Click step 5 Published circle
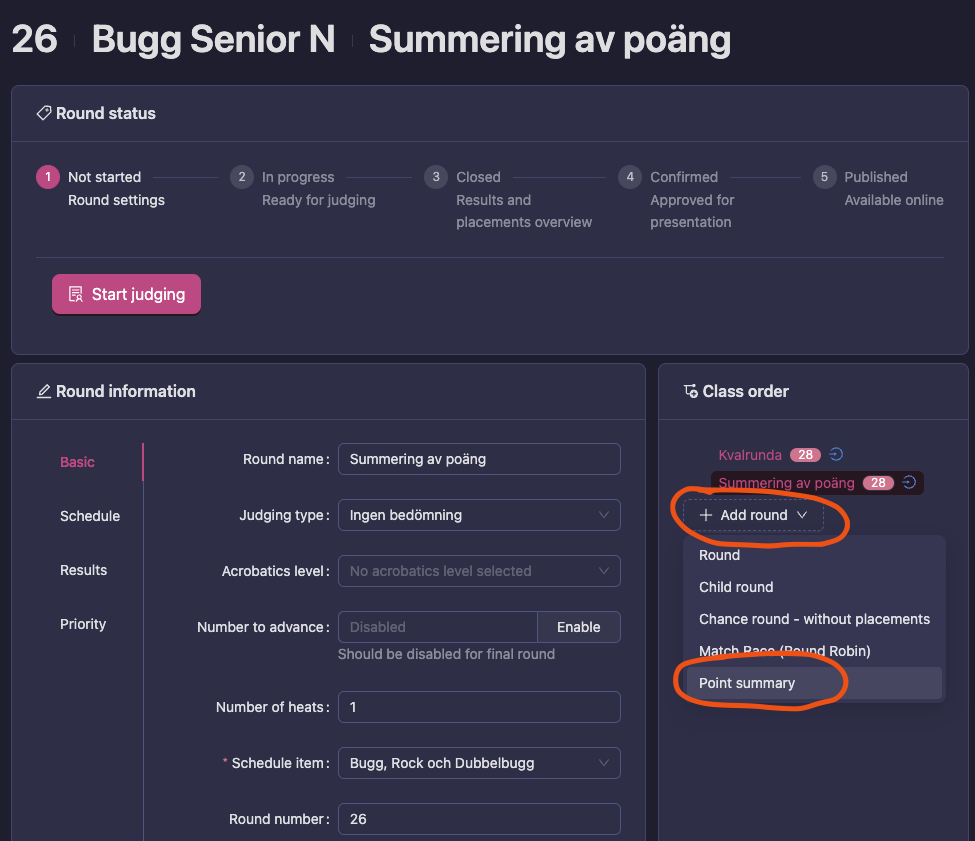Screen dimensions: 975x841 824,177
